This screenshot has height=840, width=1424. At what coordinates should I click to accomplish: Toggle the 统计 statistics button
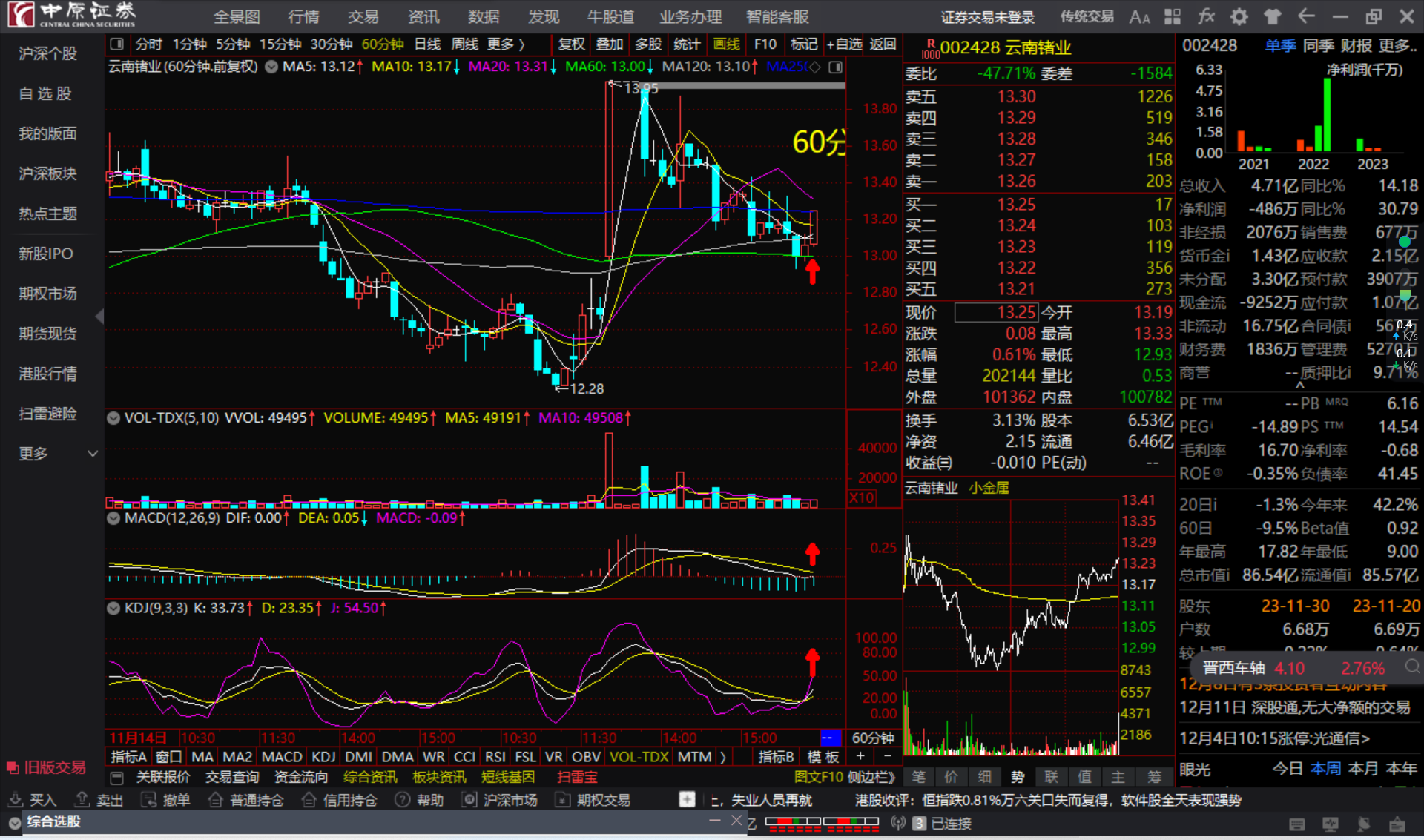pyautogui.click(x=687, y=44)
